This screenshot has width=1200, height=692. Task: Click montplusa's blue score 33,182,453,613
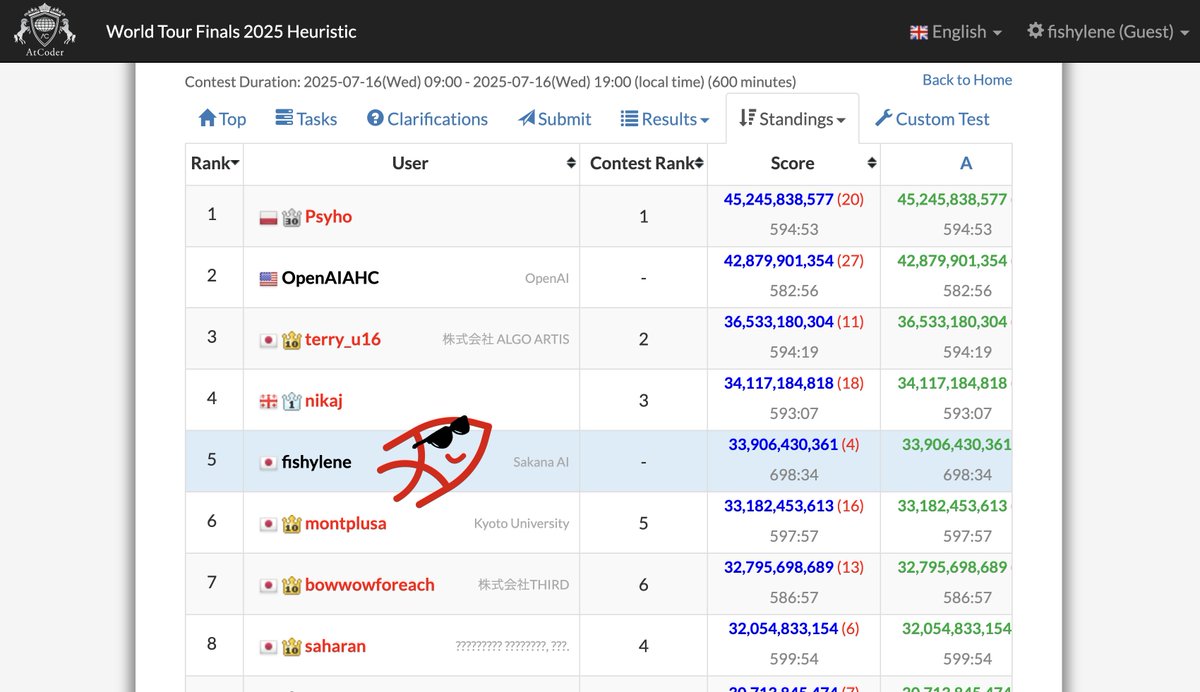(x=778, y=506)
